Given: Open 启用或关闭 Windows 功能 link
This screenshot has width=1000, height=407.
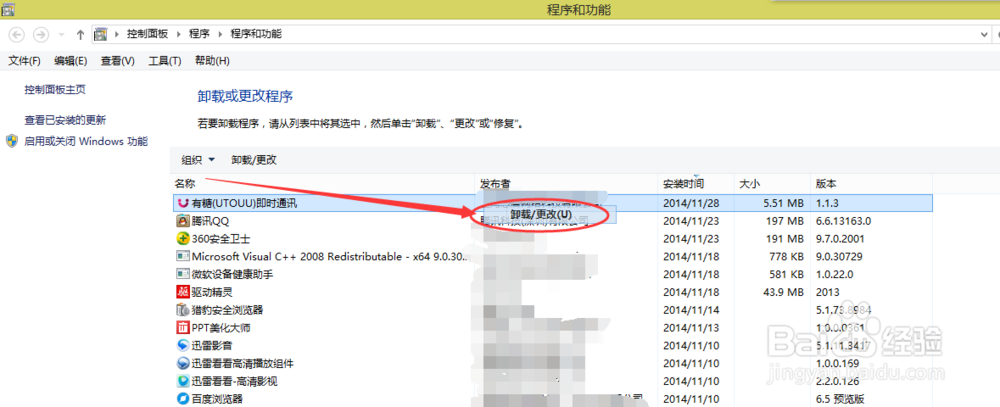Looking at the screenshot, I should (86, 142).
